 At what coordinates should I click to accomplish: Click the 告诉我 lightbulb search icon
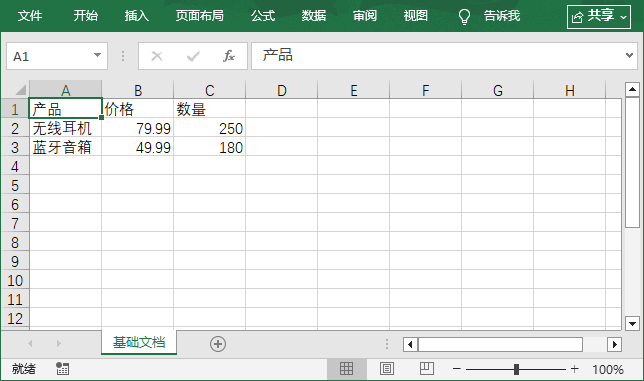[x=464, y=16]
